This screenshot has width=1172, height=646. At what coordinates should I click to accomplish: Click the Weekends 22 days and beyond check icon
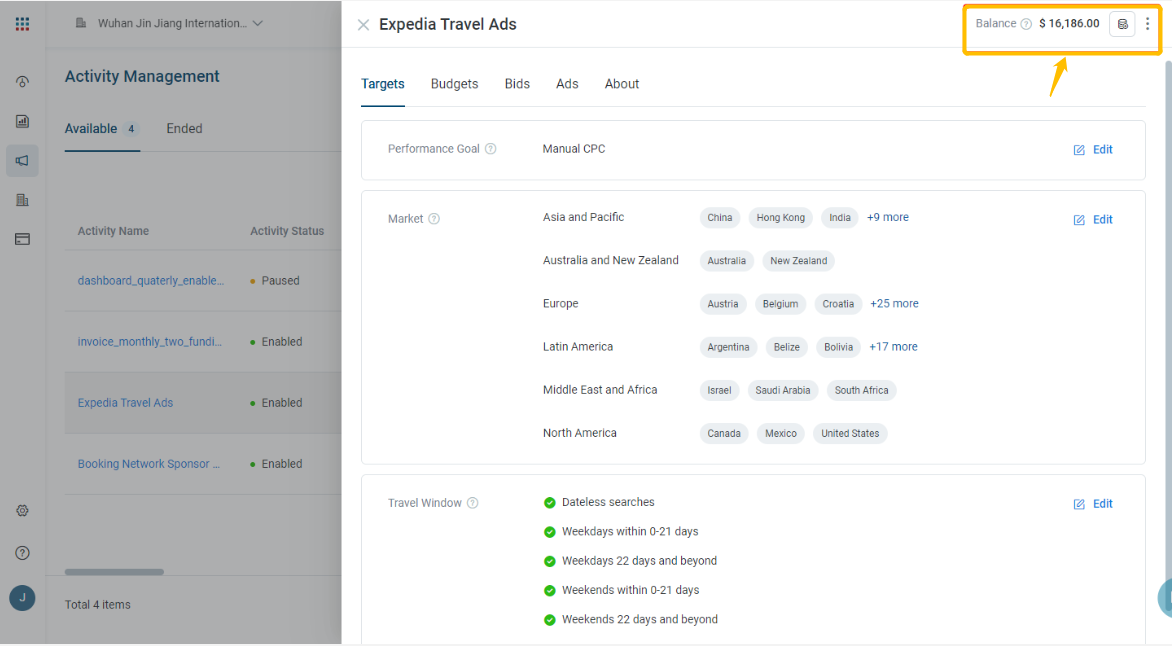(549, 620)
